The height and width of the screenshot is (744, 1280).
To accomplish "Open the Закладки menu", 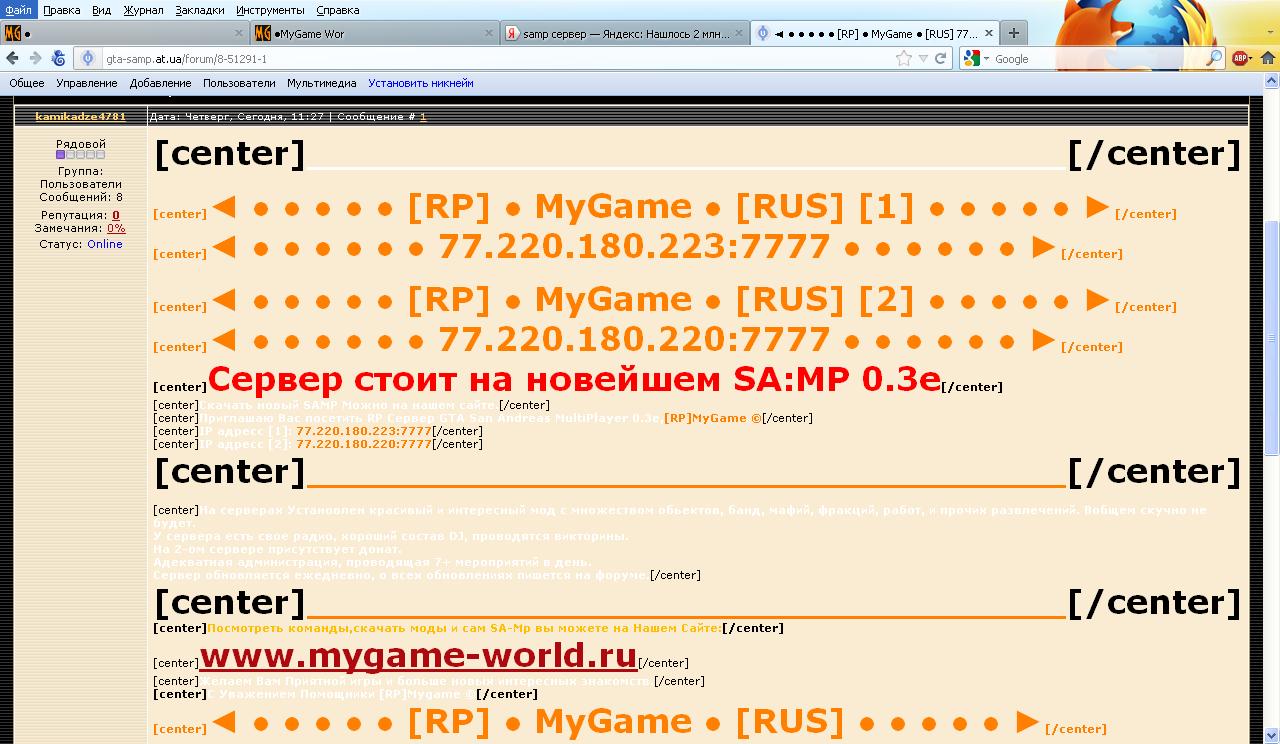I will pyautogui.click(x=200, y=10).
